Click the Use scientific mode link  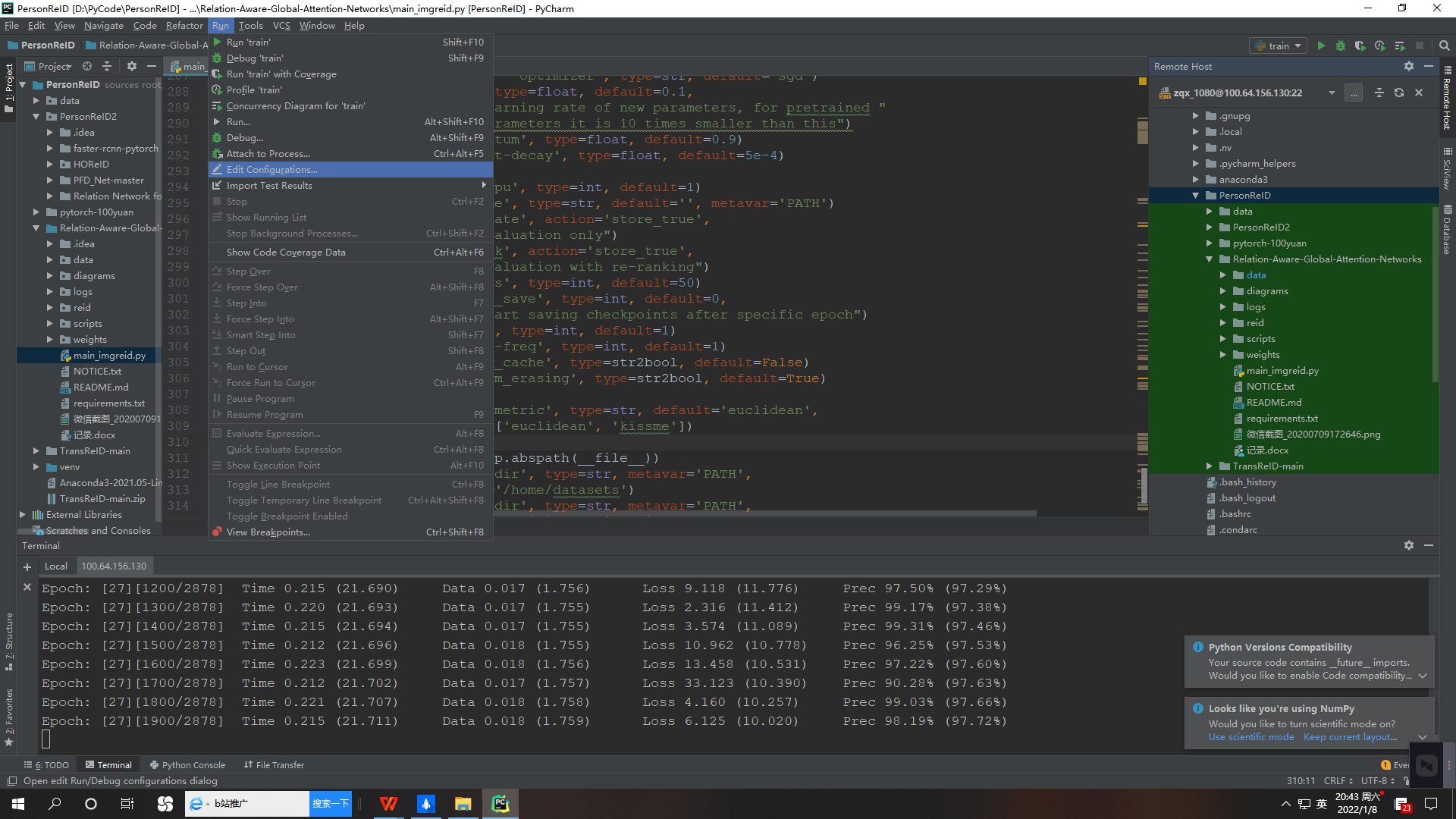pyautogui.click(x=1251, y=737)
